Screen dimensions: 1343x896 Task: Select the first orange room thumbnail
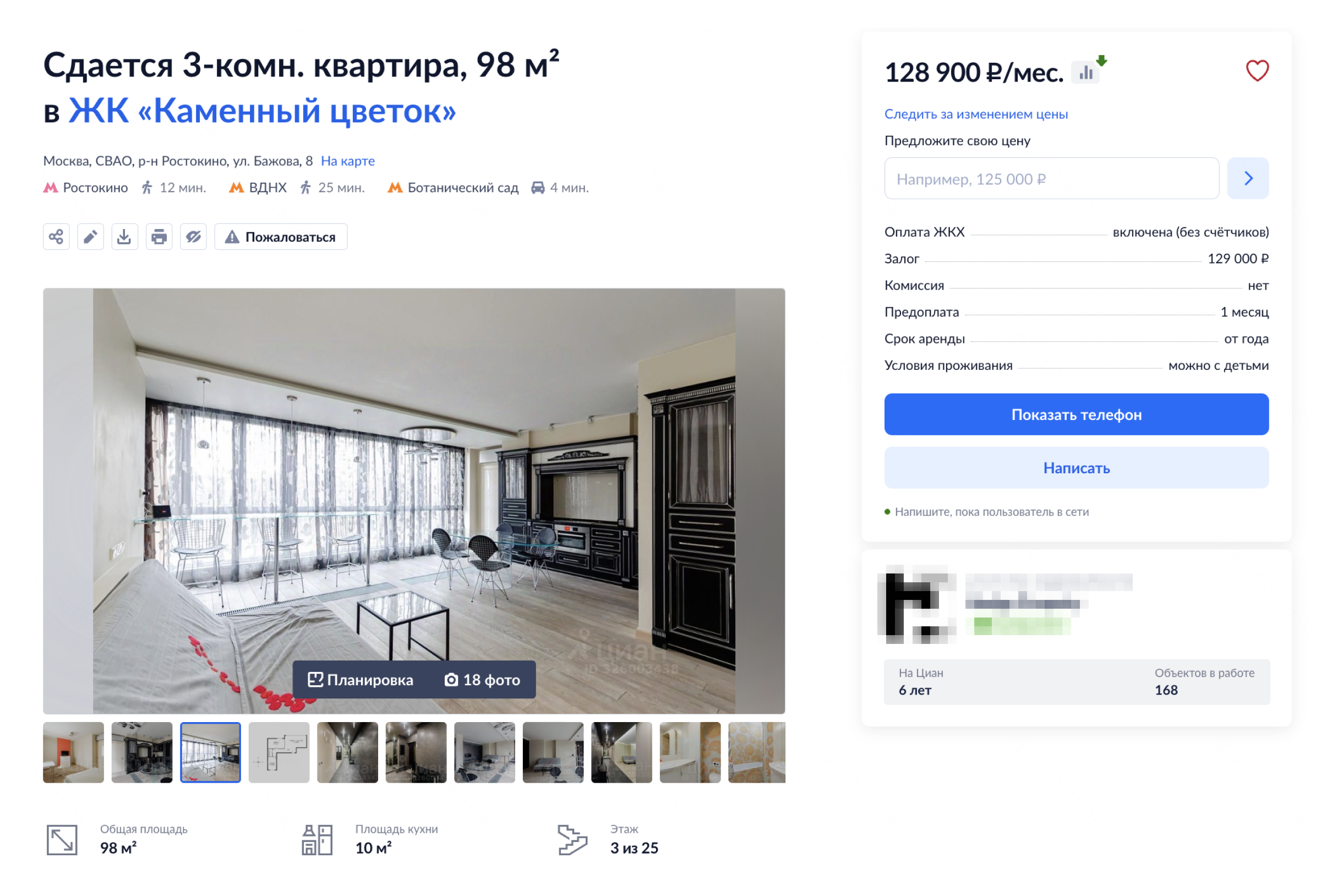(x=73, y=752)
